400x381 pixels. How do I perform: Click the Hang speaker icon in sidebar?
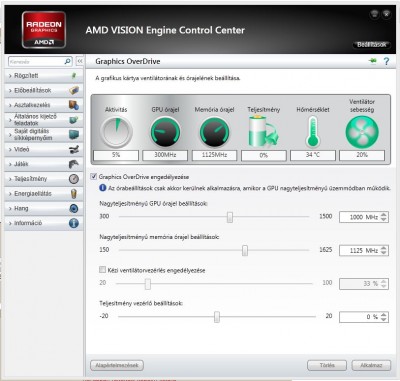point(74,208)
